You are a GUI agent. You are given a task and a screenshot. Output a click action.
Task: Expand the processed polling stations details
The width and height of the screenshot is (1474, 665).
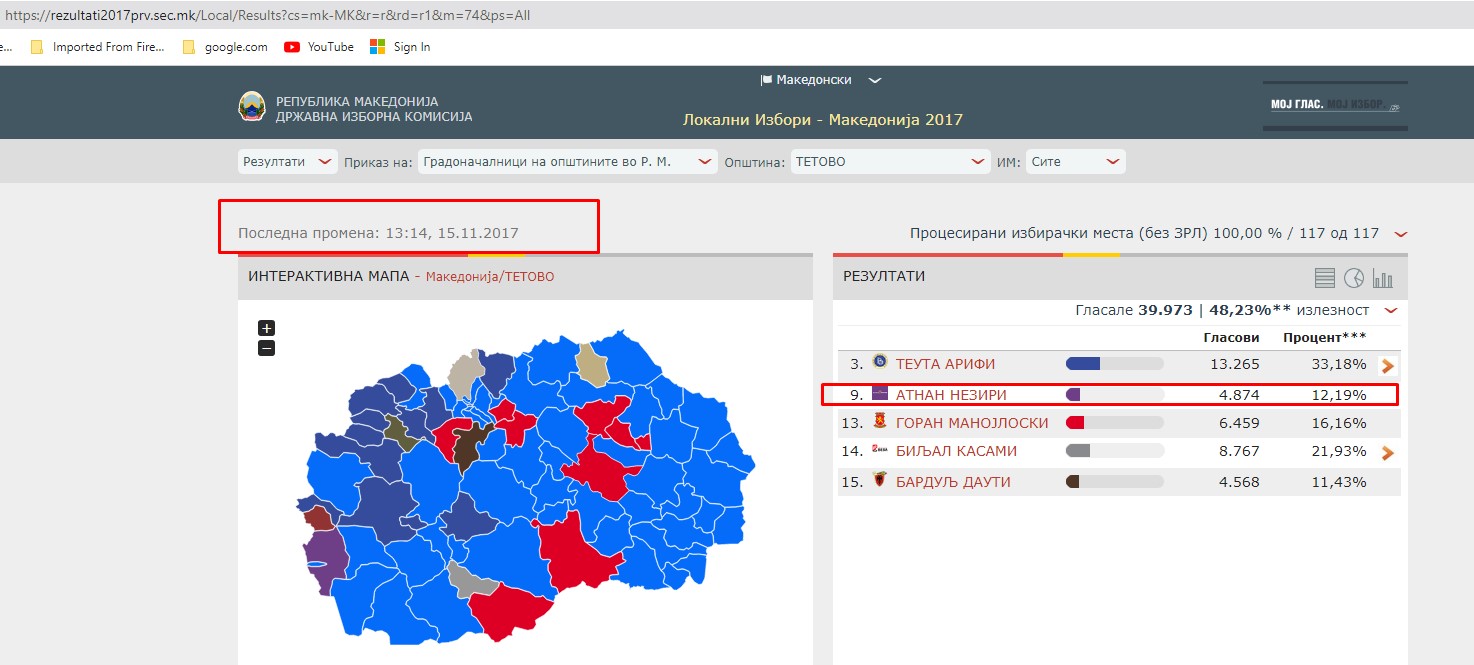coord(1400,234)
